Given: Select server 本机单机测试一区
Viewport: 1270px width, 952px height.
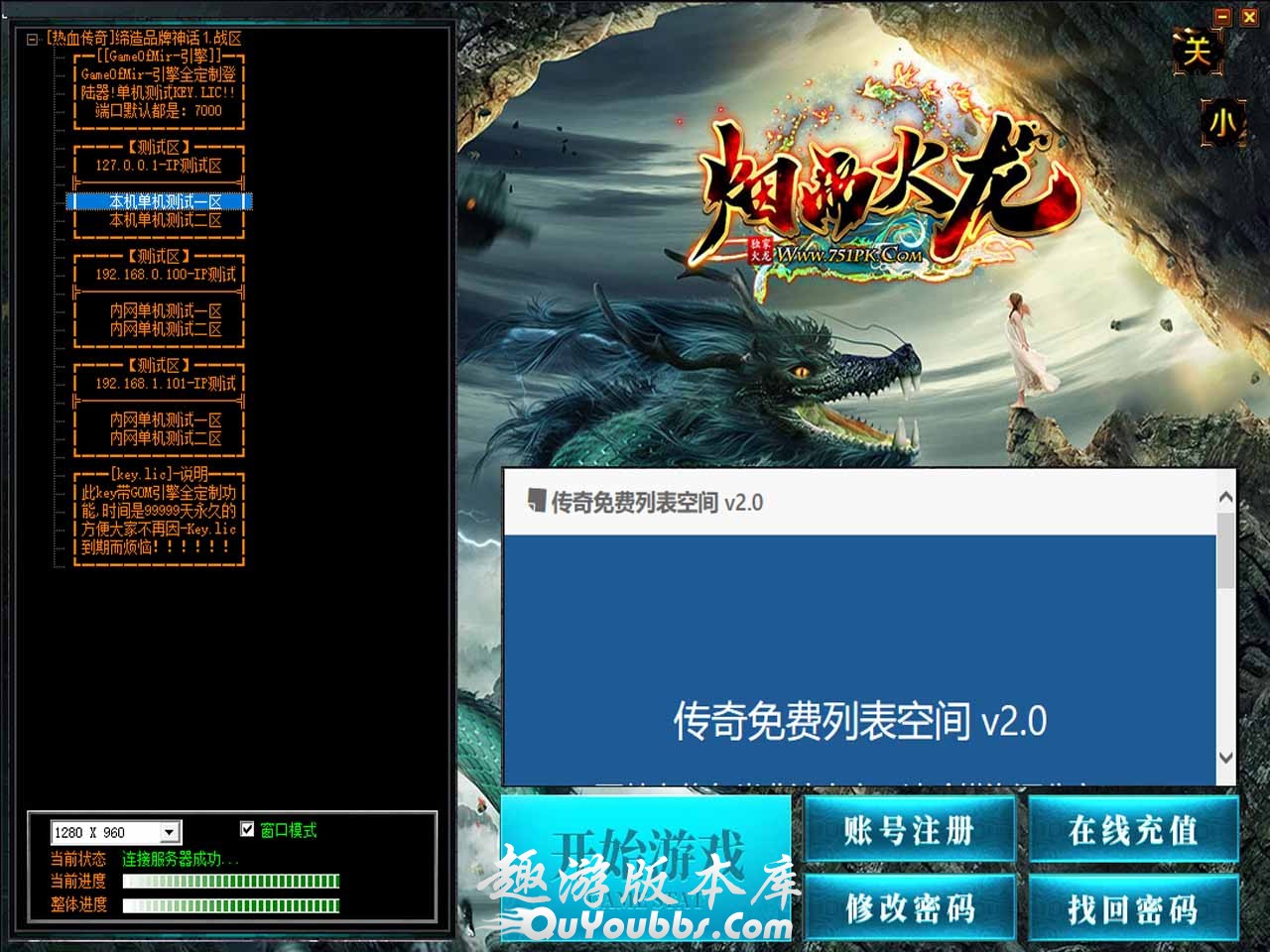Looking at the screenshot, I should 159,201.
